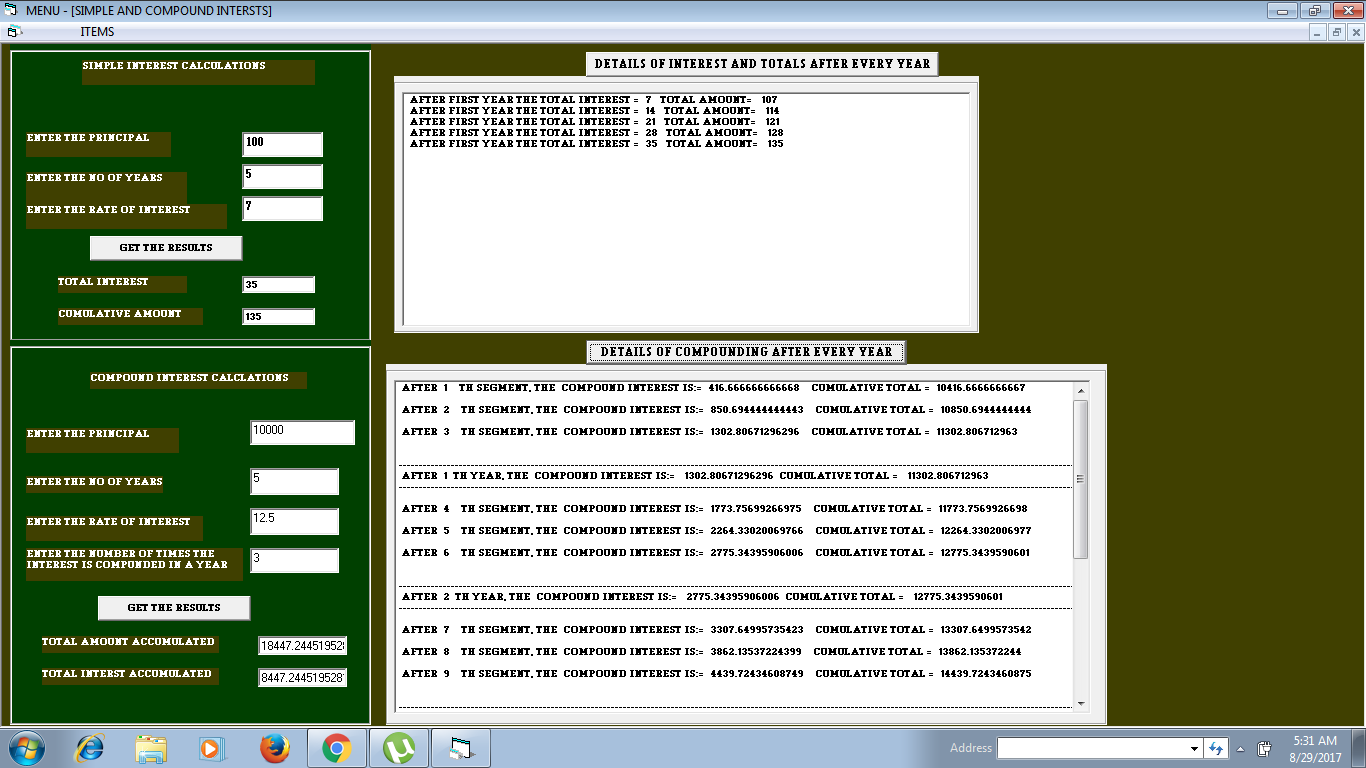The width and height of the screenshot is (1366, 768).
Task: Select the AFTER 2 TH YEAR summary row
Action: [703, 597]
